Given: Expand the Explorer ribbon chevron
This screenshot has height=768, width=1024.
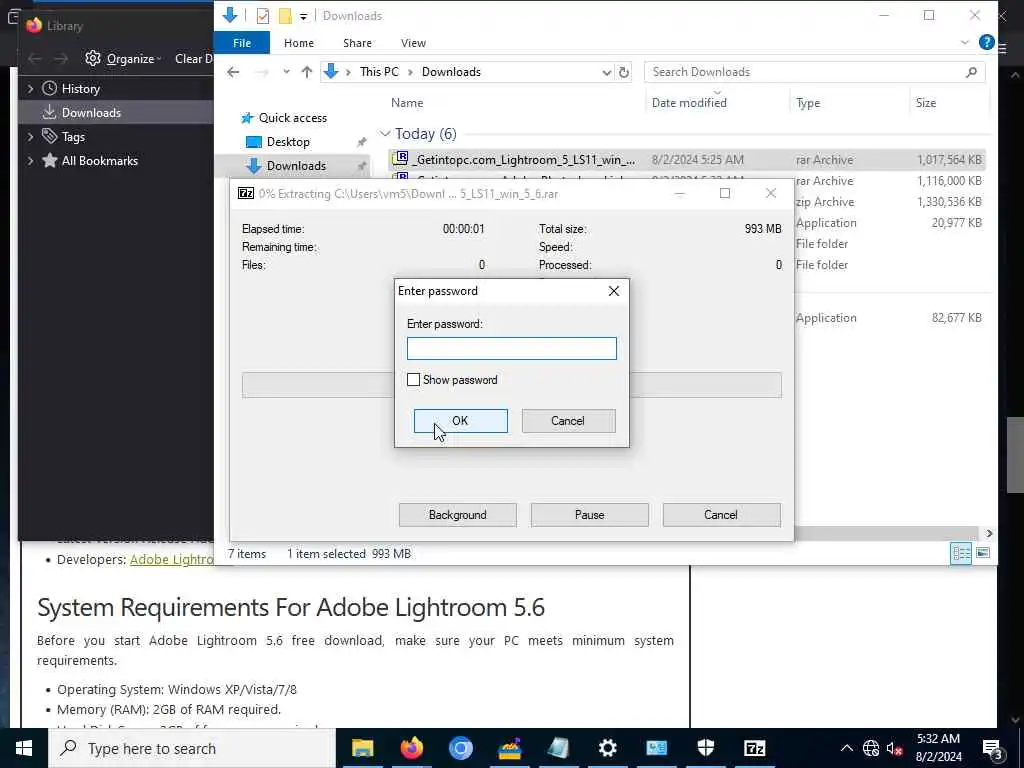Looking at the screenshot, I should [x=965, y=42].
